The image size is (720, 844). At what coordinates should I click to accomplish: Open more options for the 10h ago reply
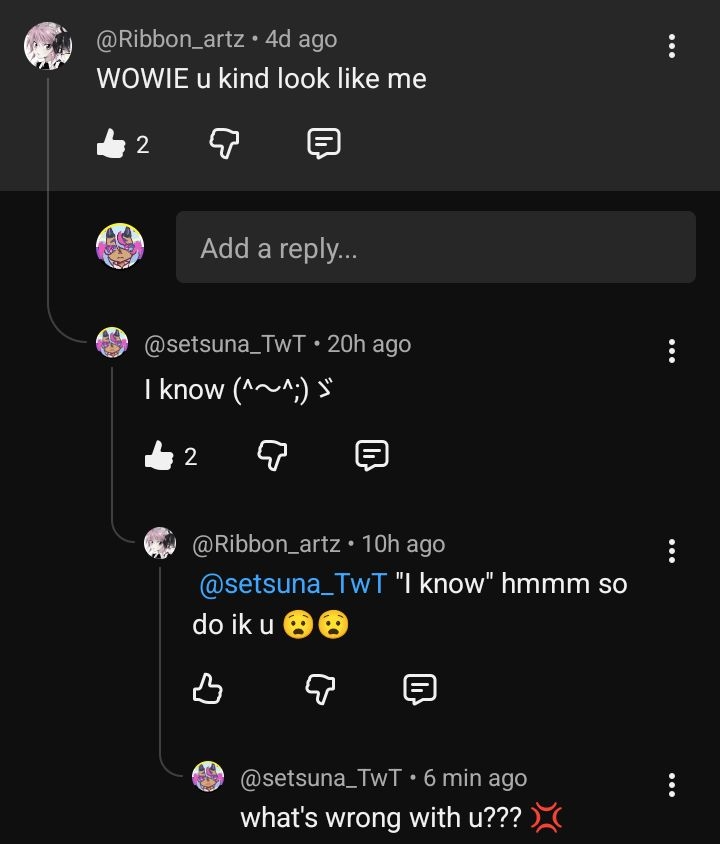point(672,550)
